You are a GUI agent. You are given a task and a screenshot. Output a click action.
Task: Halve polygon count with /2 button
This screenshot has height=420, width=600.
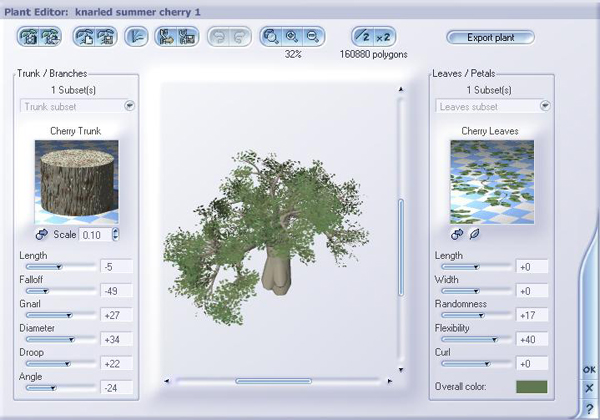[x=363, y=37]
